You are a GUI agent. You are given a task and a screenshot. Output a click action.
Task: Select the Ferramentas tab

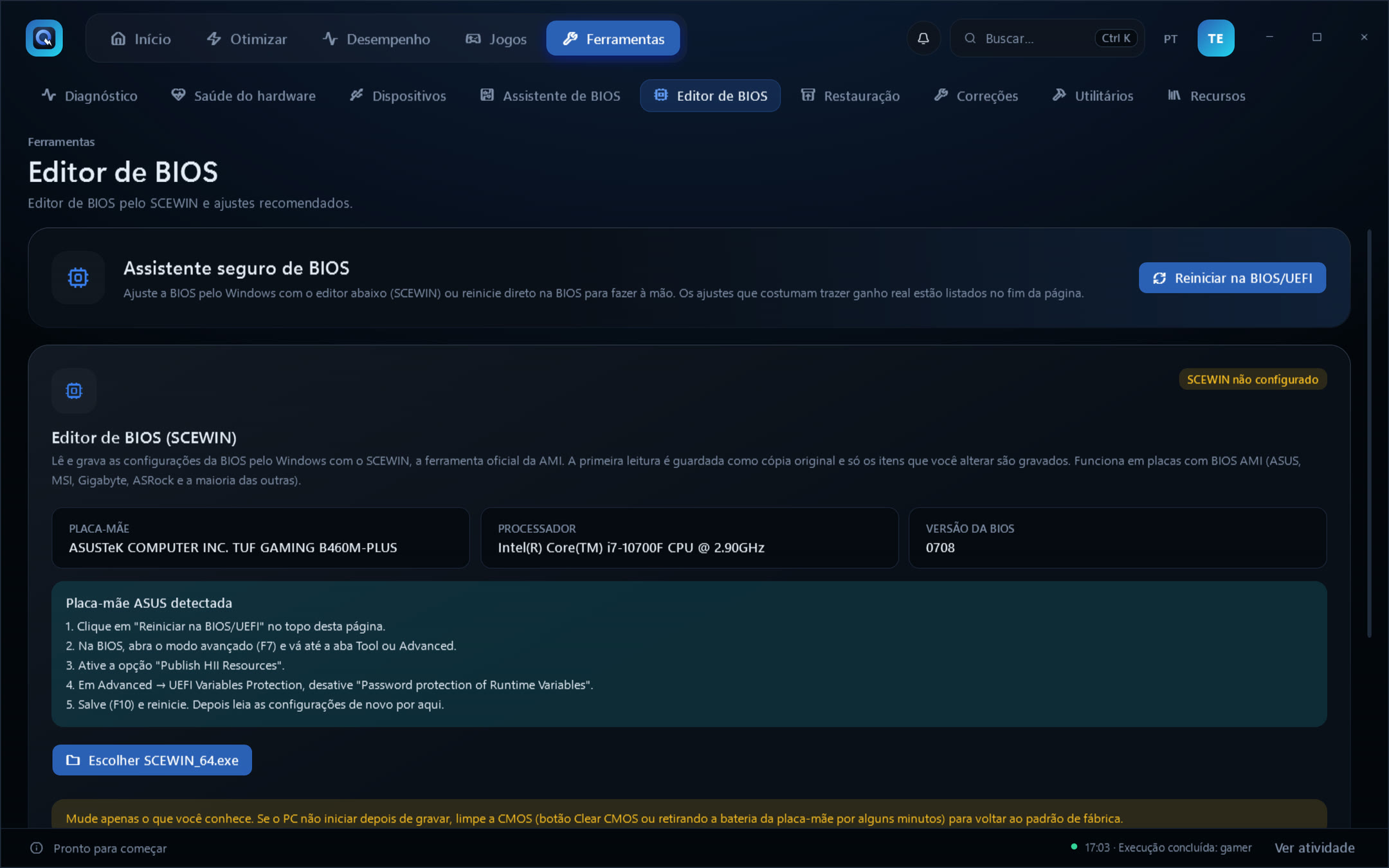(x=613, y=39)
